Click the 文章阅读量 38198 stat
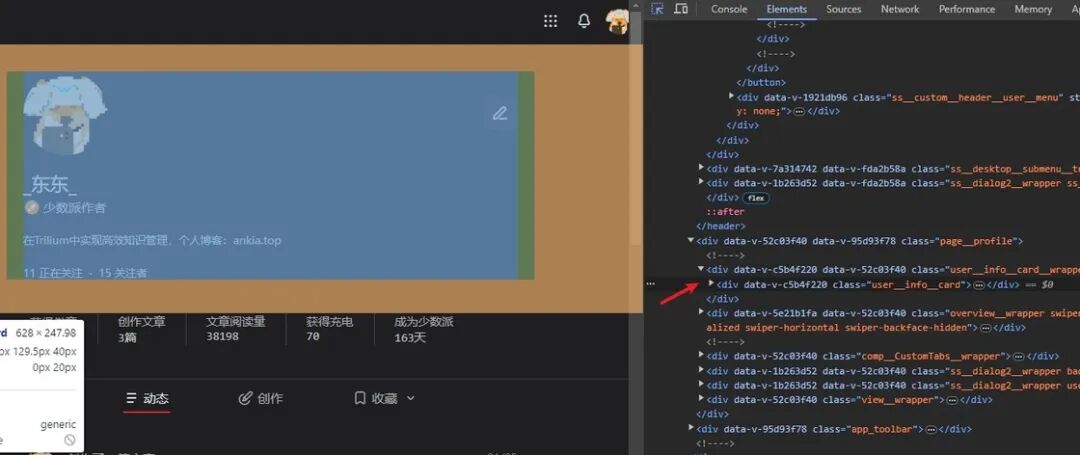 (236, 328)
